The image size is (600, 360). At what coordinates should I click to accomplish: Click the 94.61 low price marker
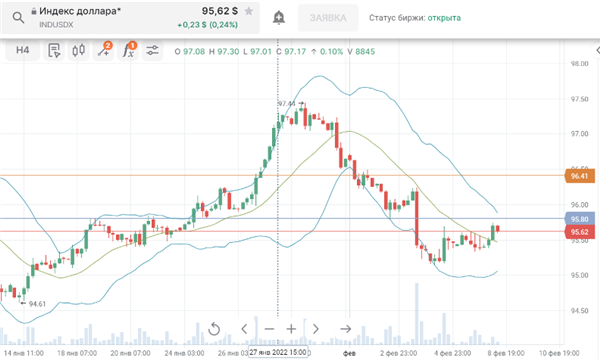[33, 304]
